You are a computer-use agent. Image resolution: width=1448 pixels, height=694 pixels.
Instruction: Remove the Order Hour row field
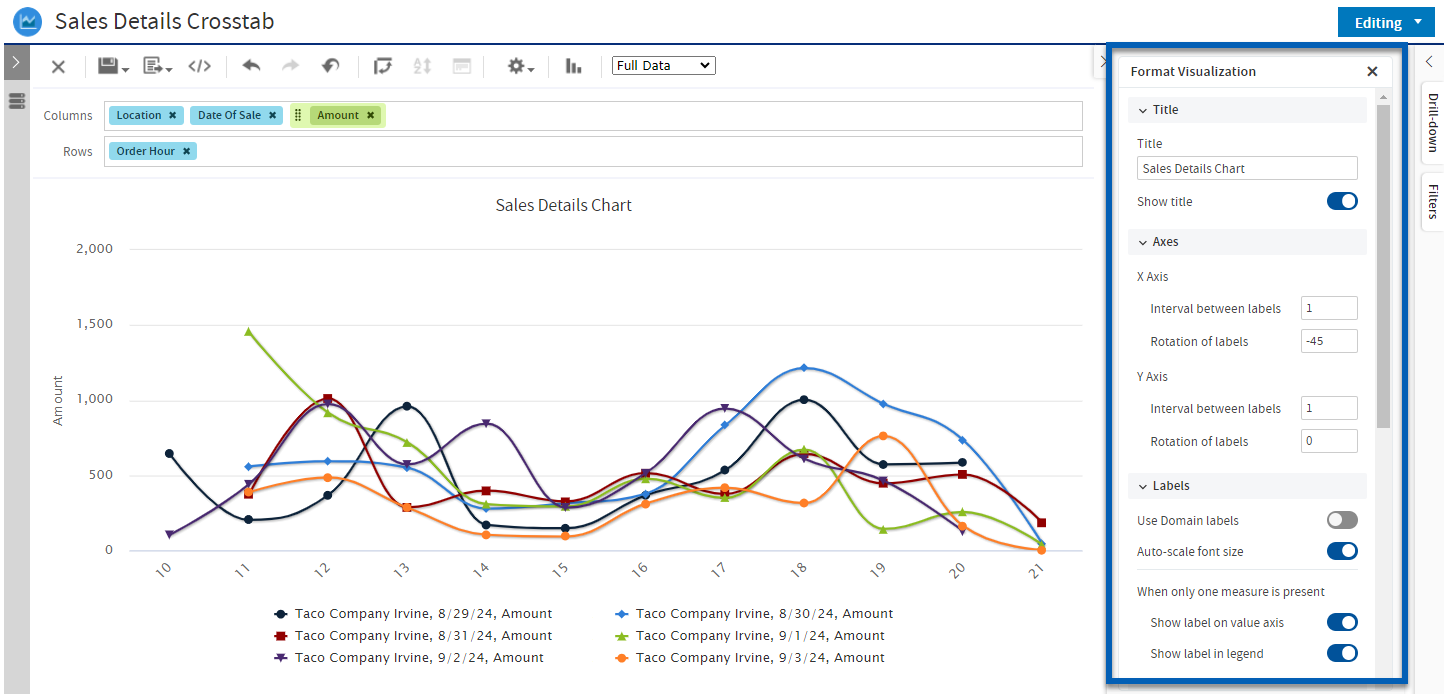pos(186,151)
